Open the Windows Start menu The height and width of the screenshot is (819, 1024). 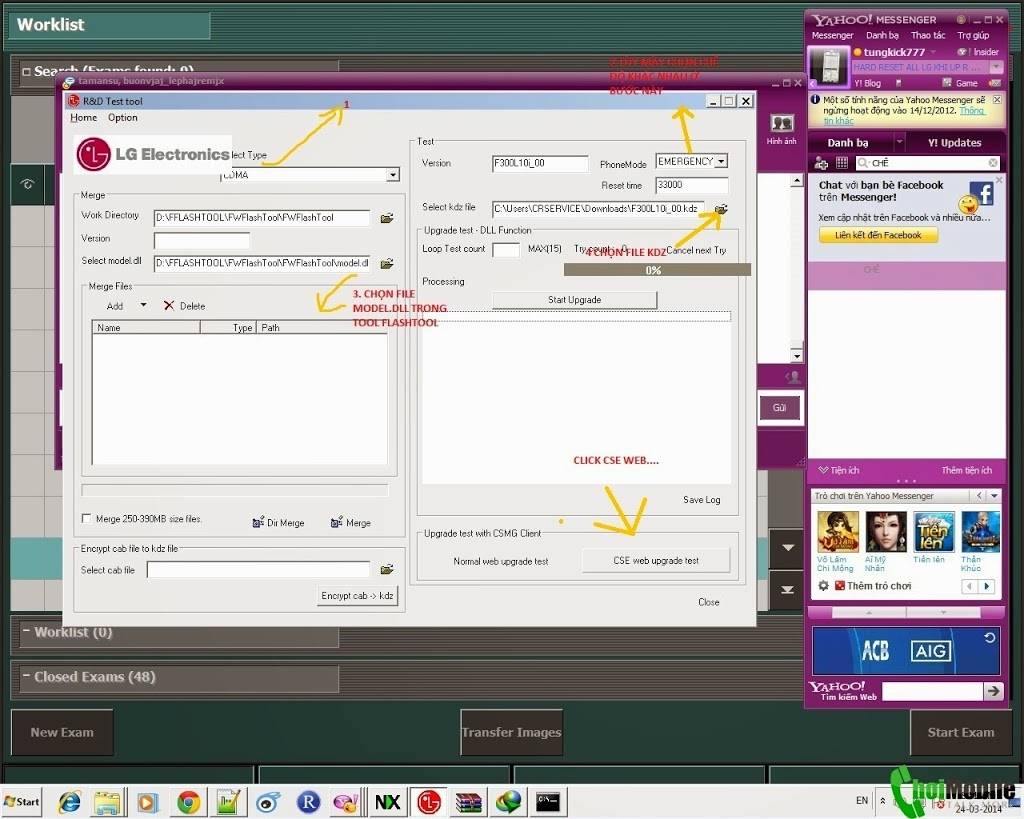point(22,801)
